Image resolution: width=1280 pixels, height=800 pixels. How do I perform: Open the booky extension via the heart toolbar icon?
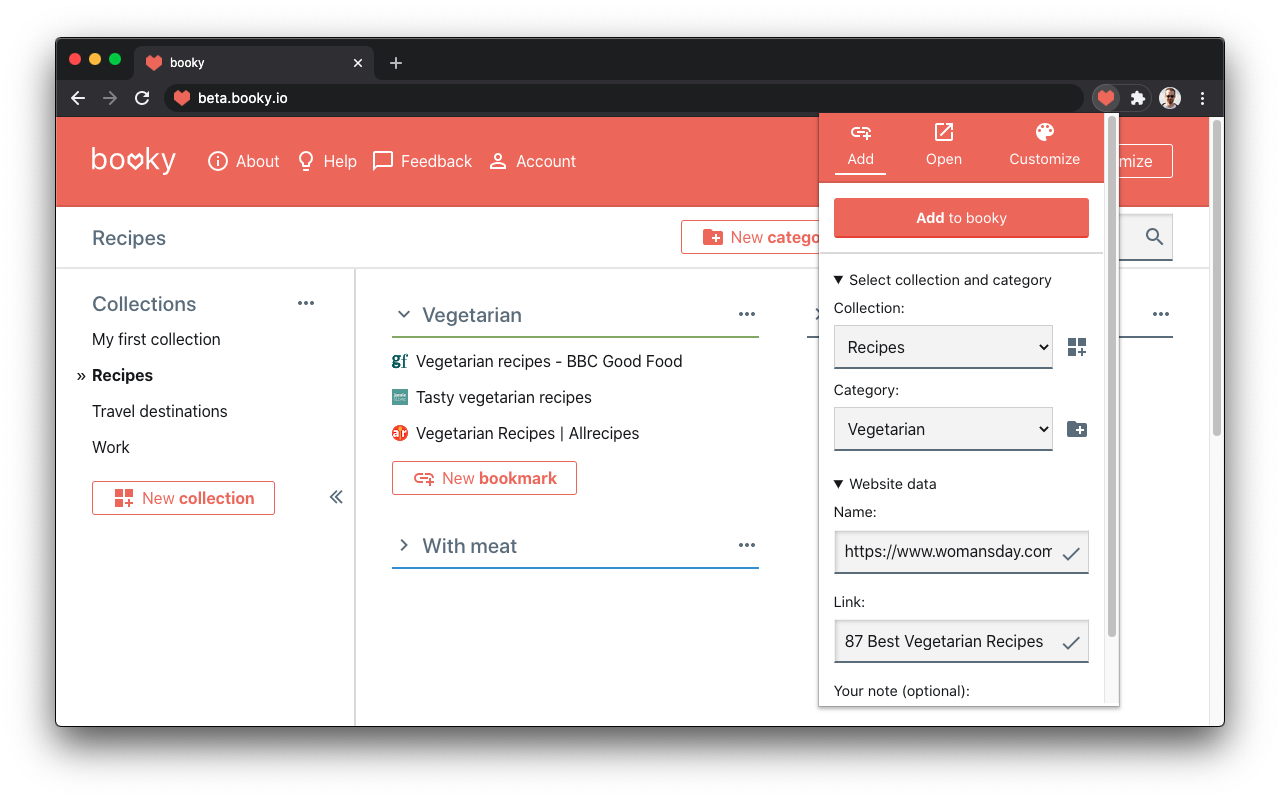click(x=1105, y=98)
